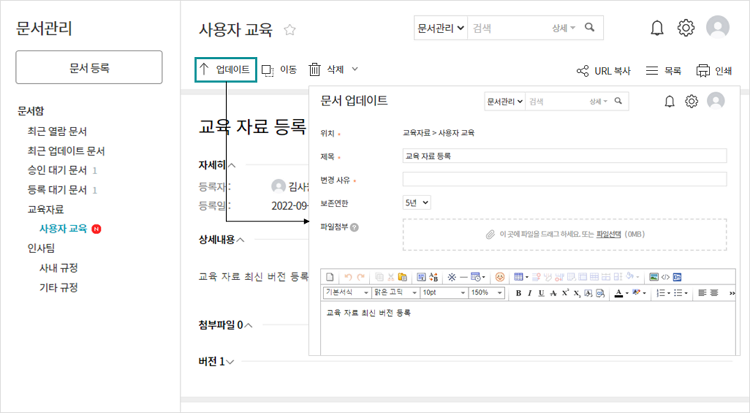Image resolution: width=750 pixels, height=413 pixels.
Task: Click the URL 복사 share icon
Action: [582, 71]
